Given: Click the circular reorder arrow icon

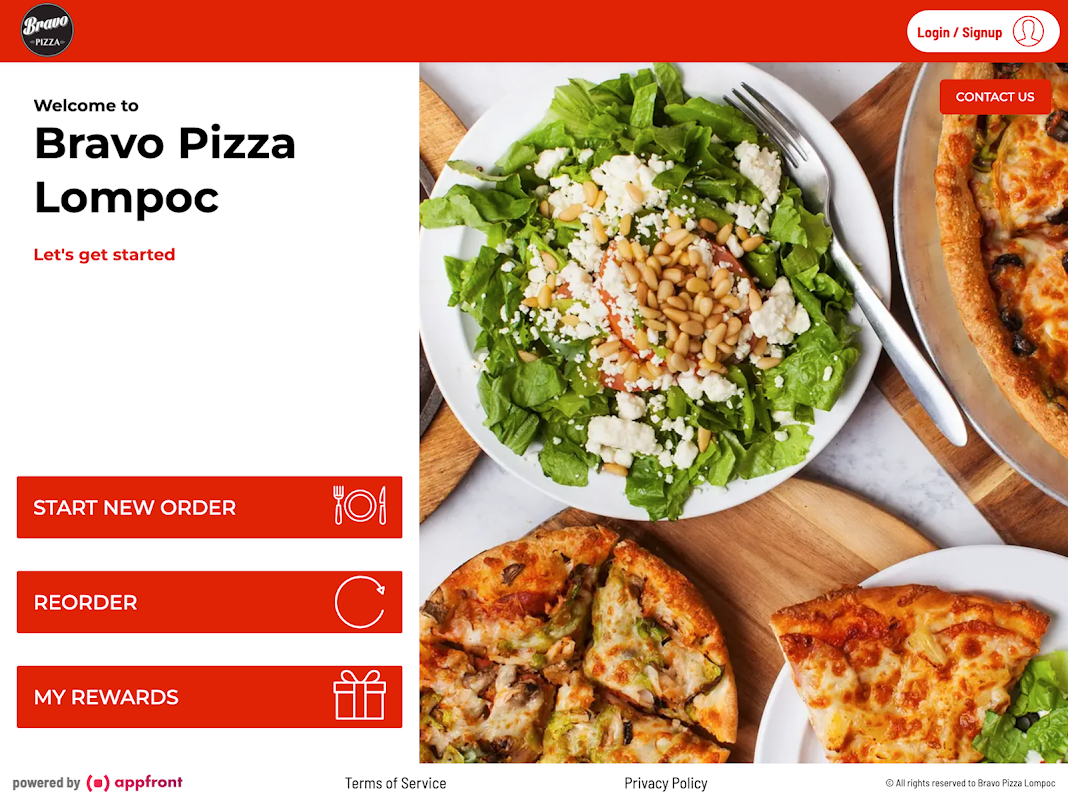Looking at the screenshot, I should click(x=360, y=602).
